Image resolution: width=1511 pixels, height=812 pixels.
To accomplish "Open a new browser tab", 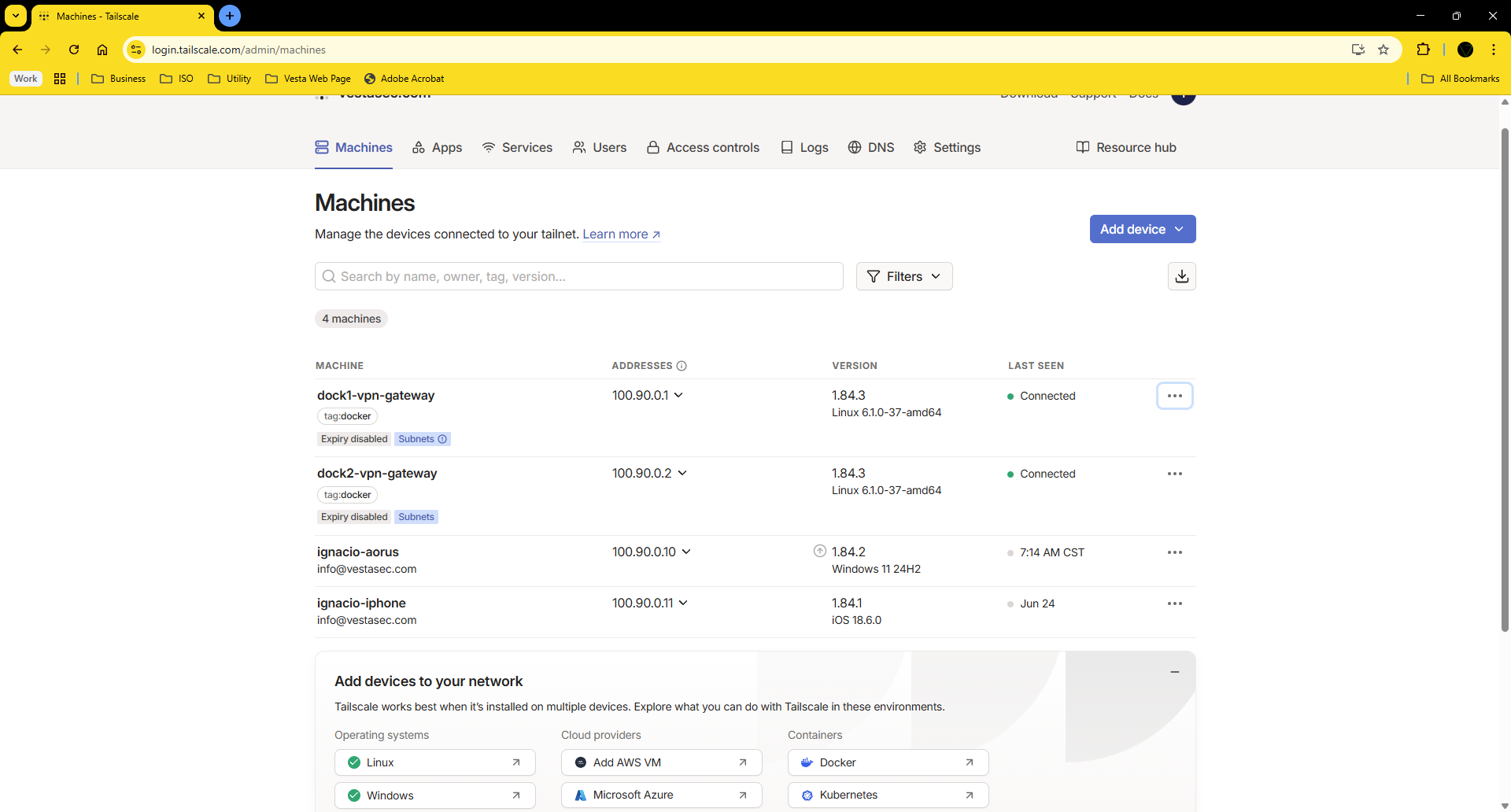I will point(230,16).
